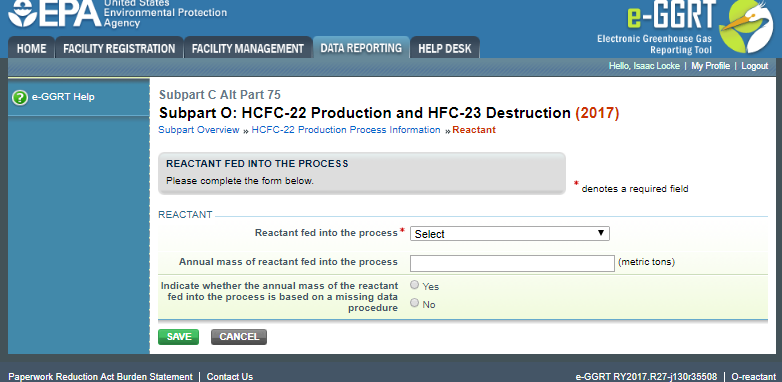782x382 pixels.
Task: Click the Contact Us footer link
Action: click(230, 377)
